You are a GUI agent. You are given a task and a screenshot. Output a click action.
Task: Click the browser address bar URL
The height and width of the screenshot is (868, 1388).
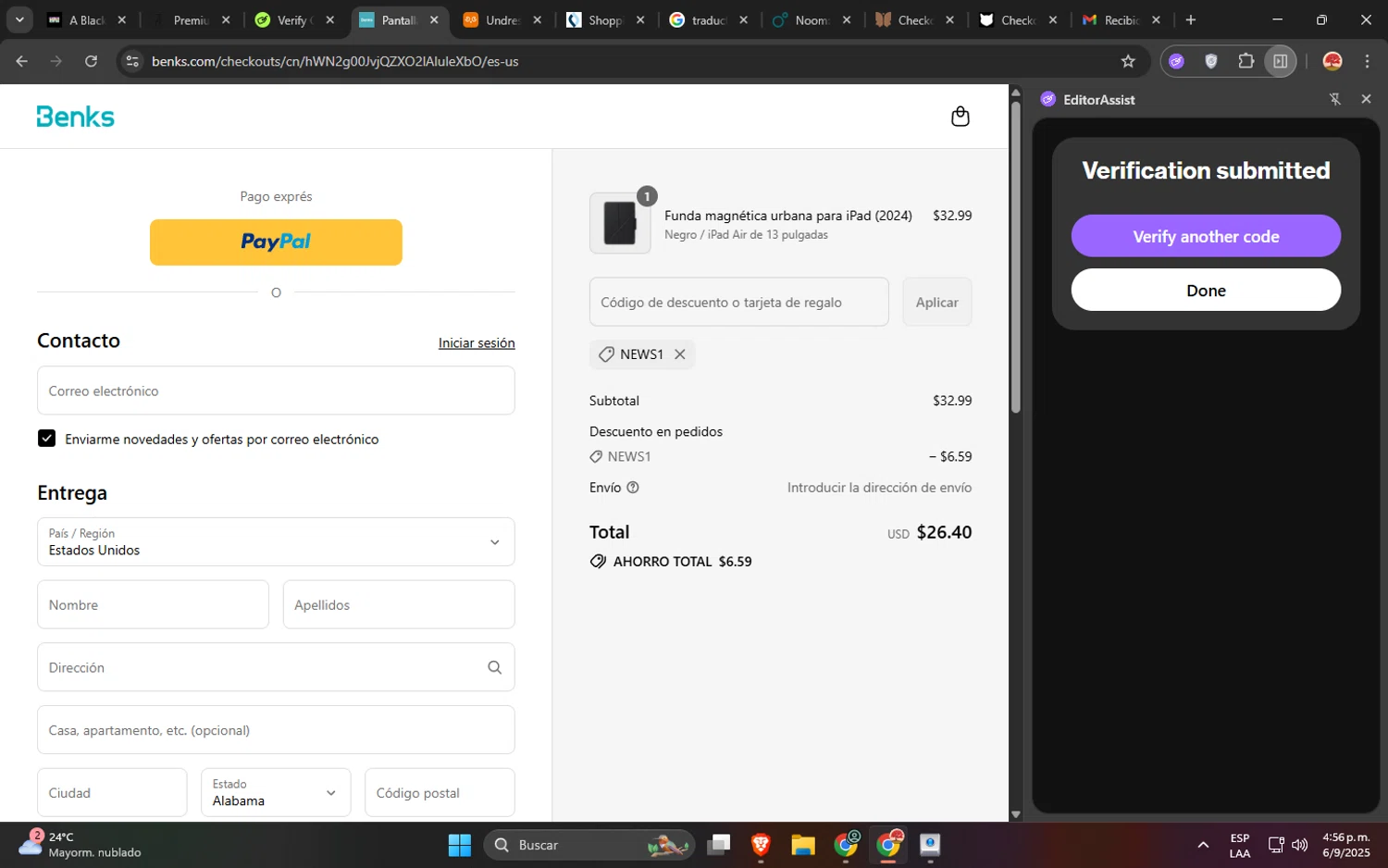[x=335, y=61]
